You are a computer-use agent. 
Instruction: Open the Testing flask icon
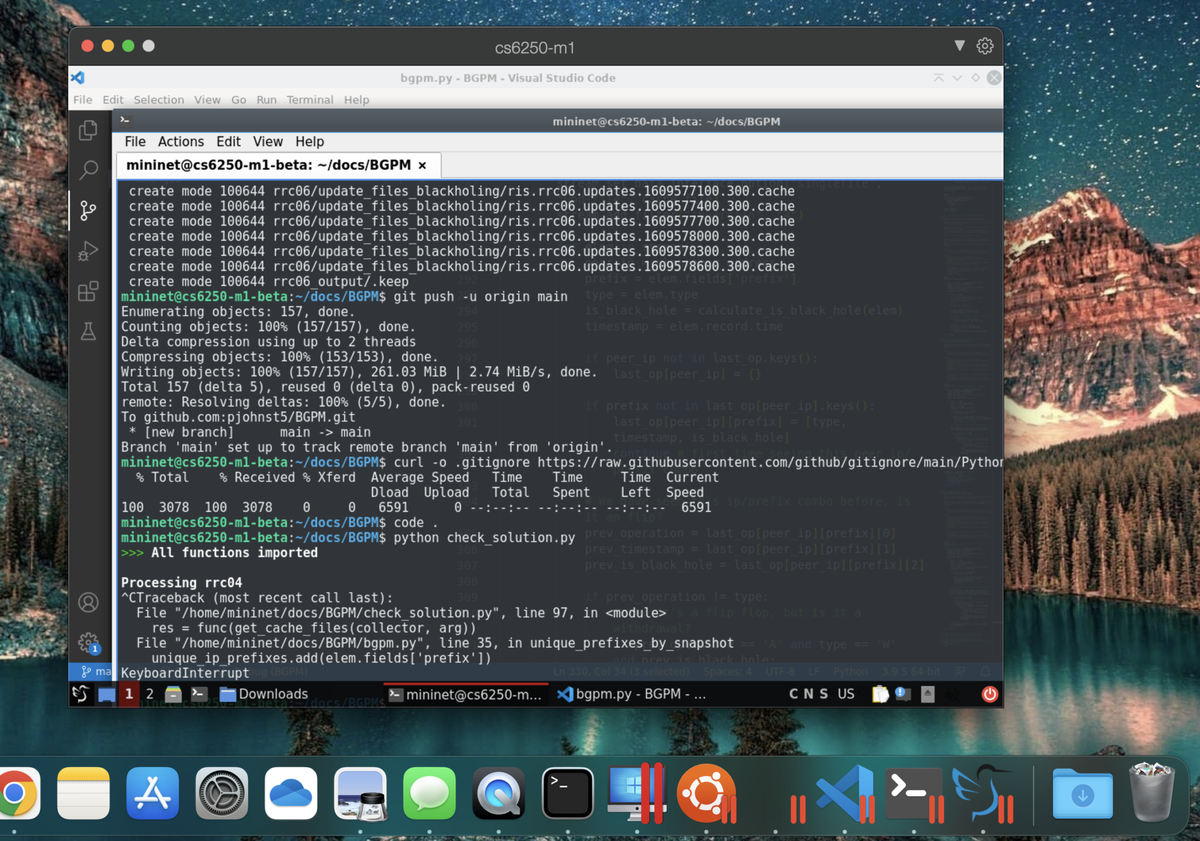89,331
